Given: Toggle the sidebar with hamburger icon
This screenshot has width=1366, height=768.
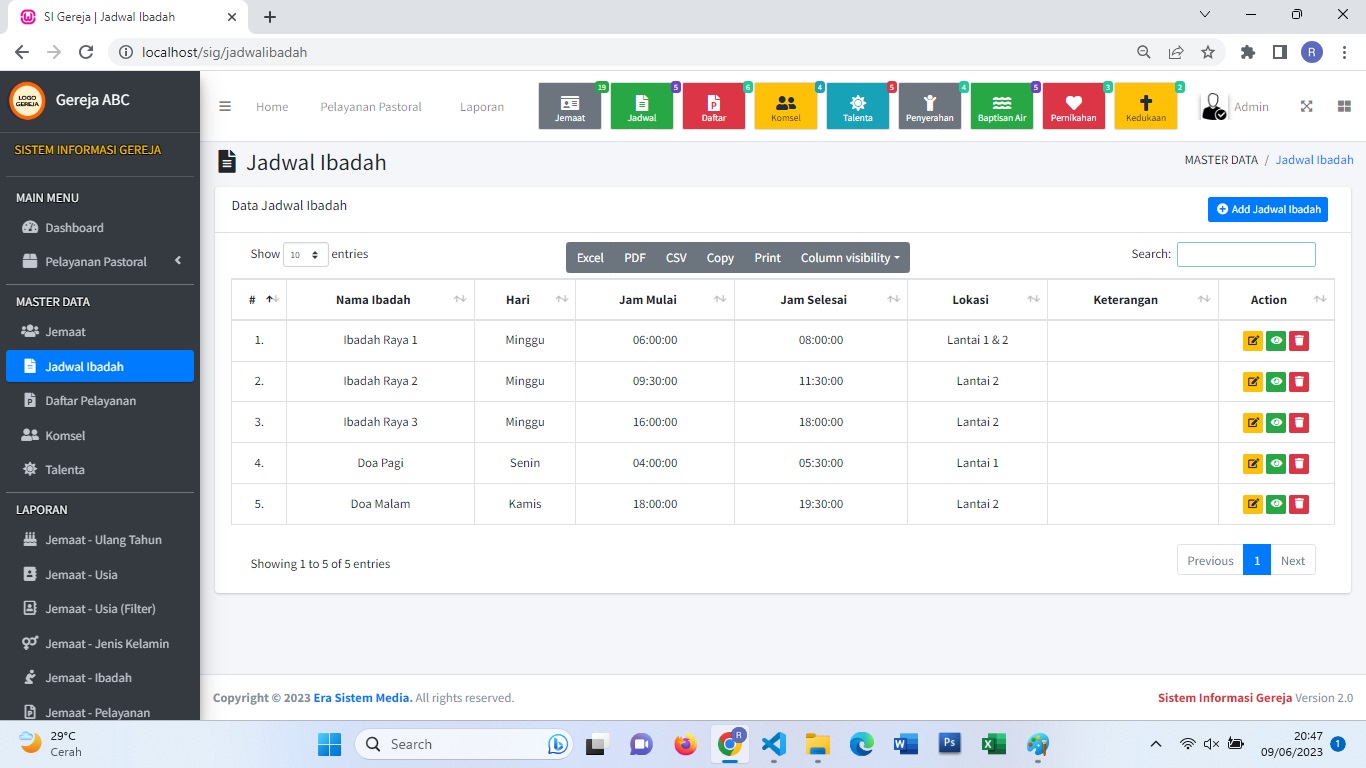Looking at the screenshot, I should coord(225,107).
